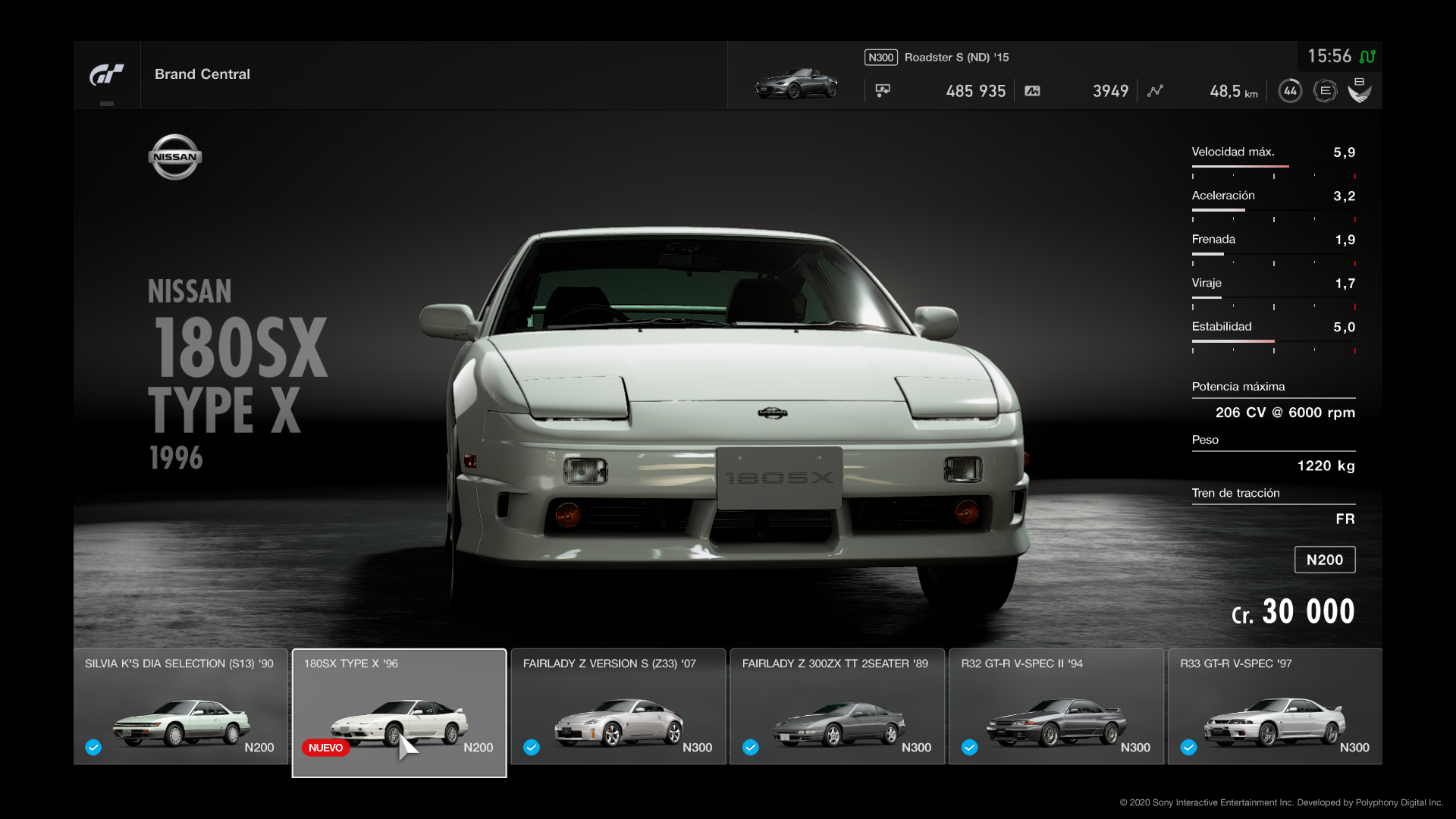Select the R32 GT-R V-Spec II '94 card
The width and height of the screenshot is (1456, 819).
click(x=1056, y=706)
